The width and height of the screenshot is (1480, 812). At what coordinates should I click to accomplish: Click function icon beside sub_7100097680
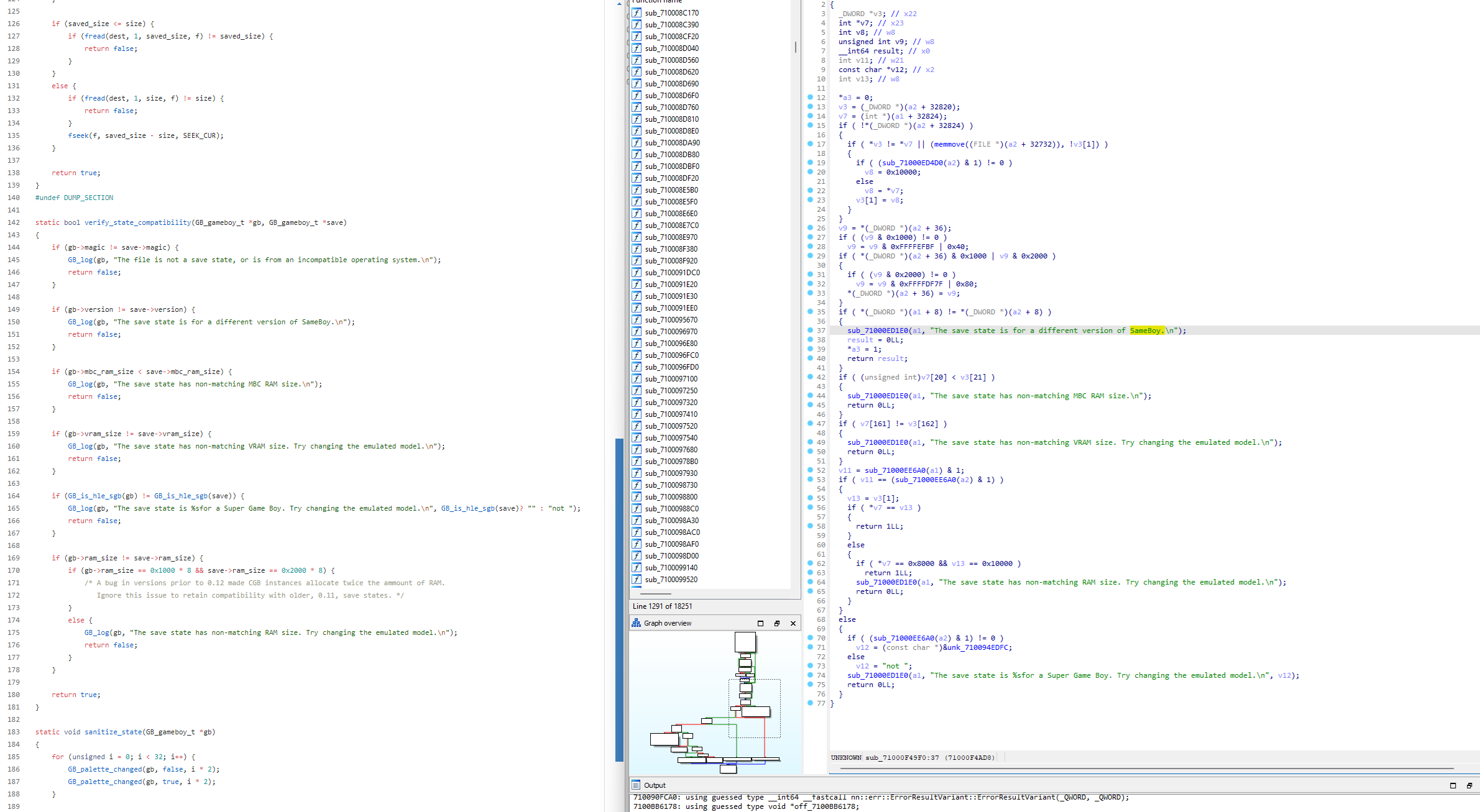pyautogui.click(x=637, y=449)
